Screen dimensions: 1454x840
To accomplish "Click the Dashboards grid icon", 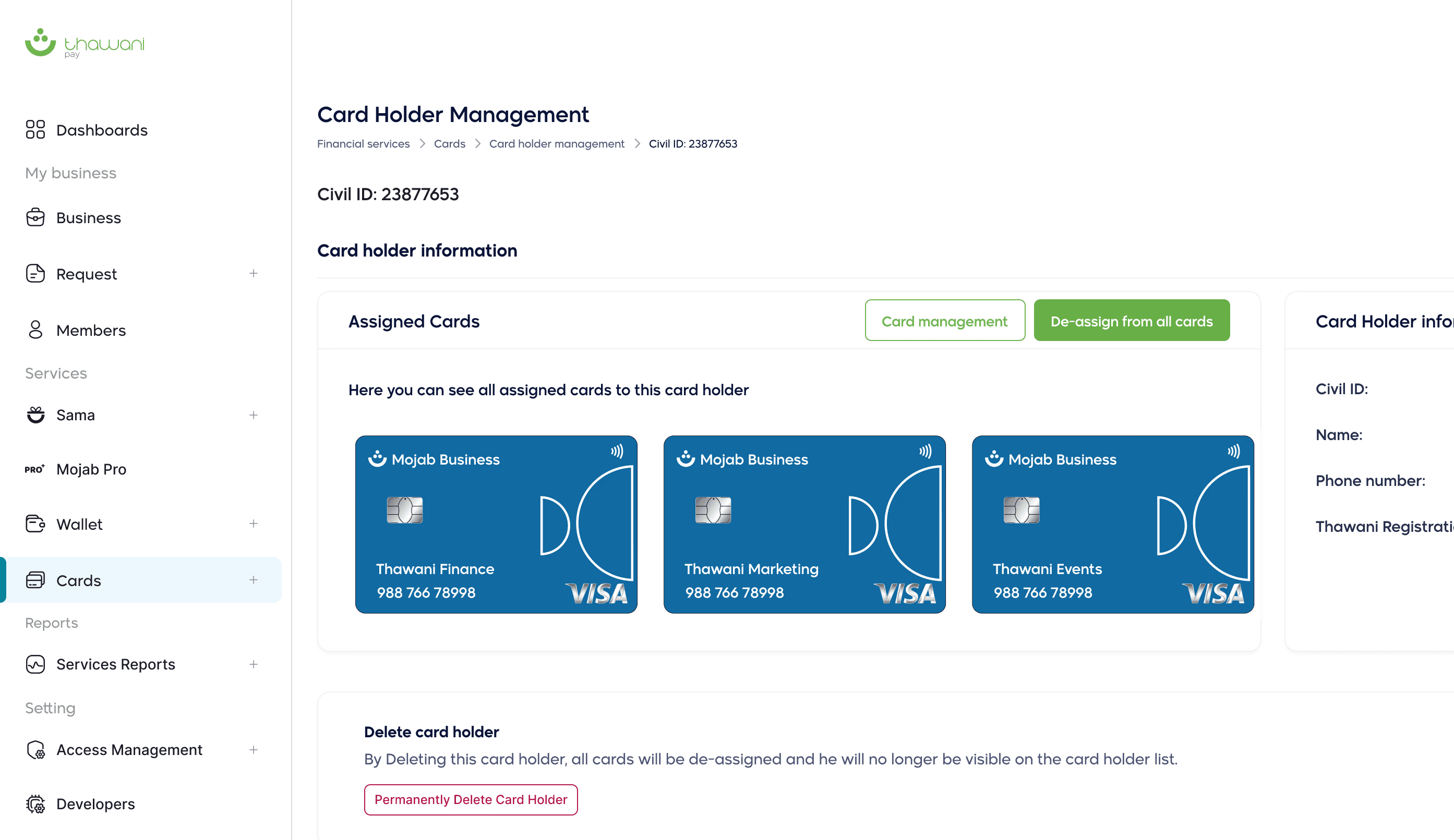I will click(x=35, y=130).
